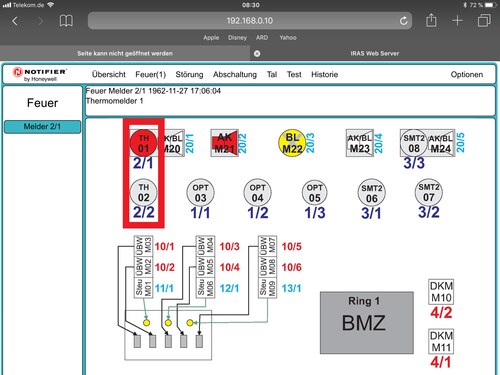Open the Apple bookmark link

(x=211, y=38)
